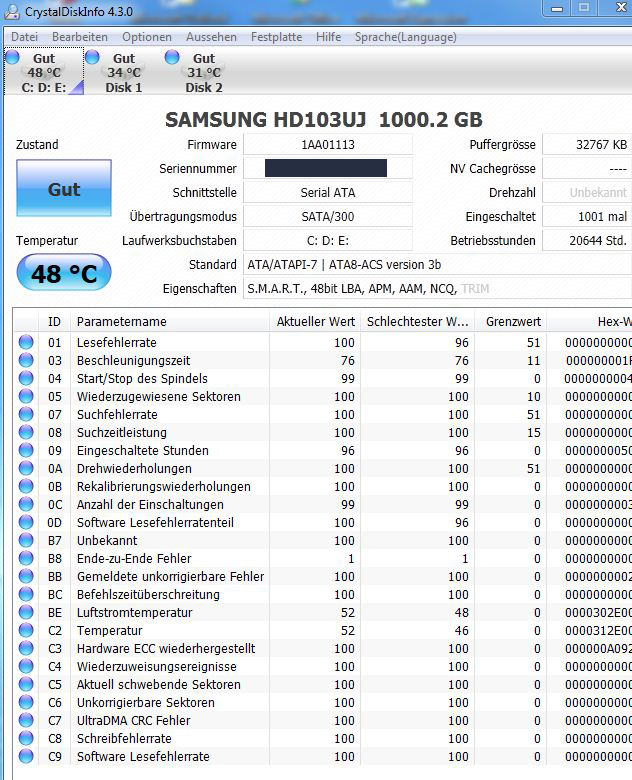Open the Optionen menu
This screenshot has width=632, height=780.
tap(147, 37)
